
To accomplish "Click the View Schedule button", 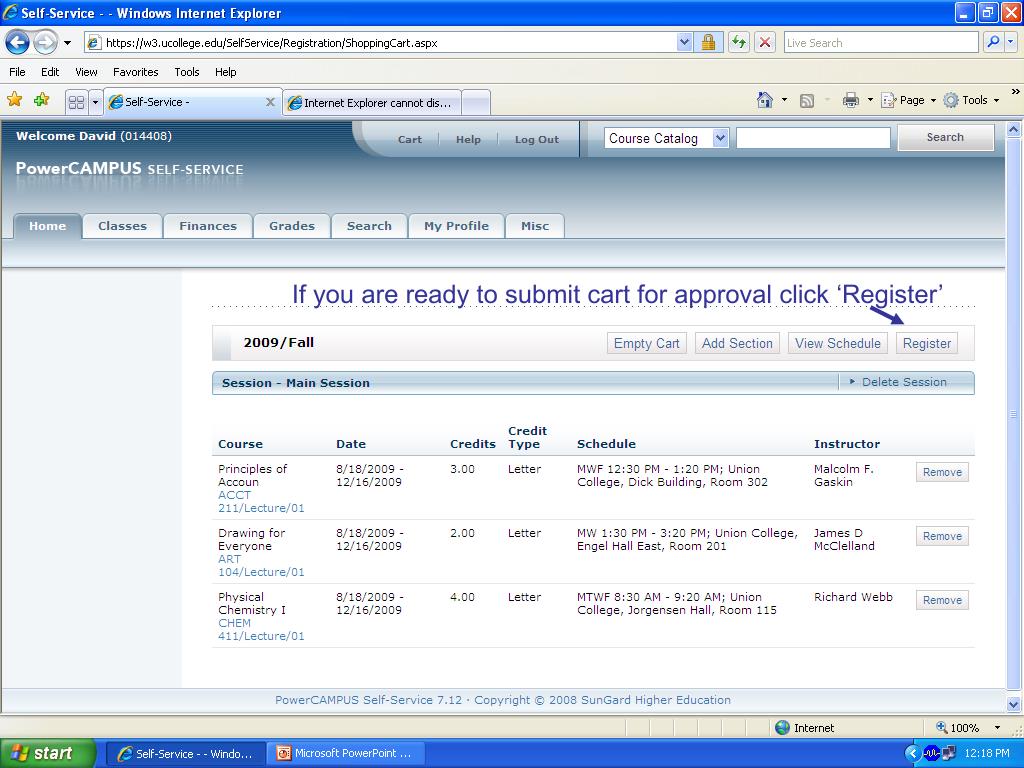I will click(x=838, y=344).
